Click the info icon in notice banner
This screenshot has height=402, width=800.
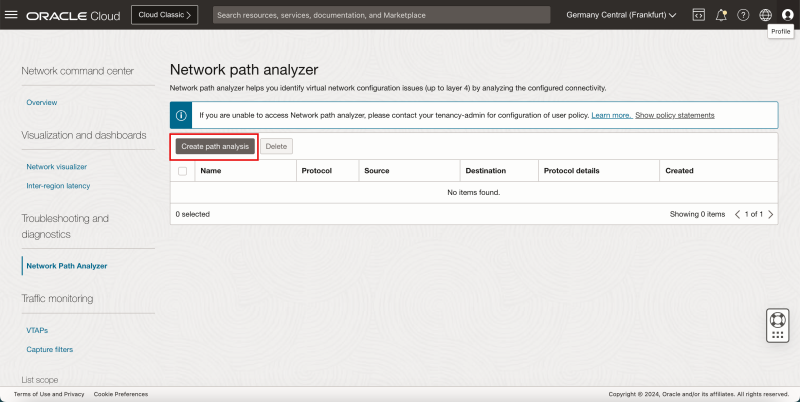[182, 115]
